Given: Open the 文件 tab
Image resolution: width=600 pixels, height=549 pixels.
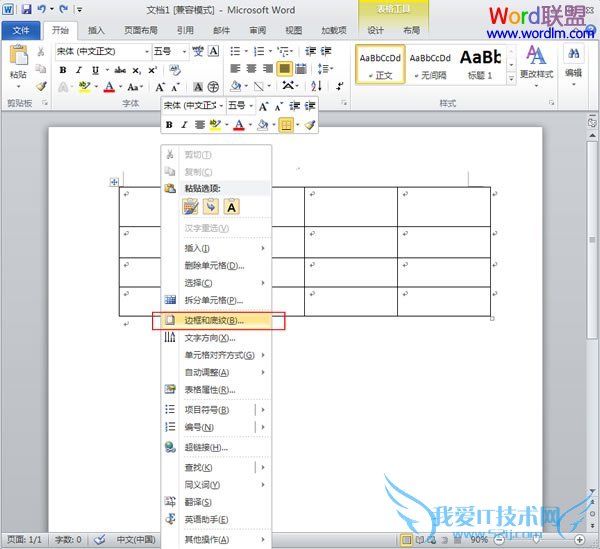Looking at the screenshot, I should pos(21,30).
